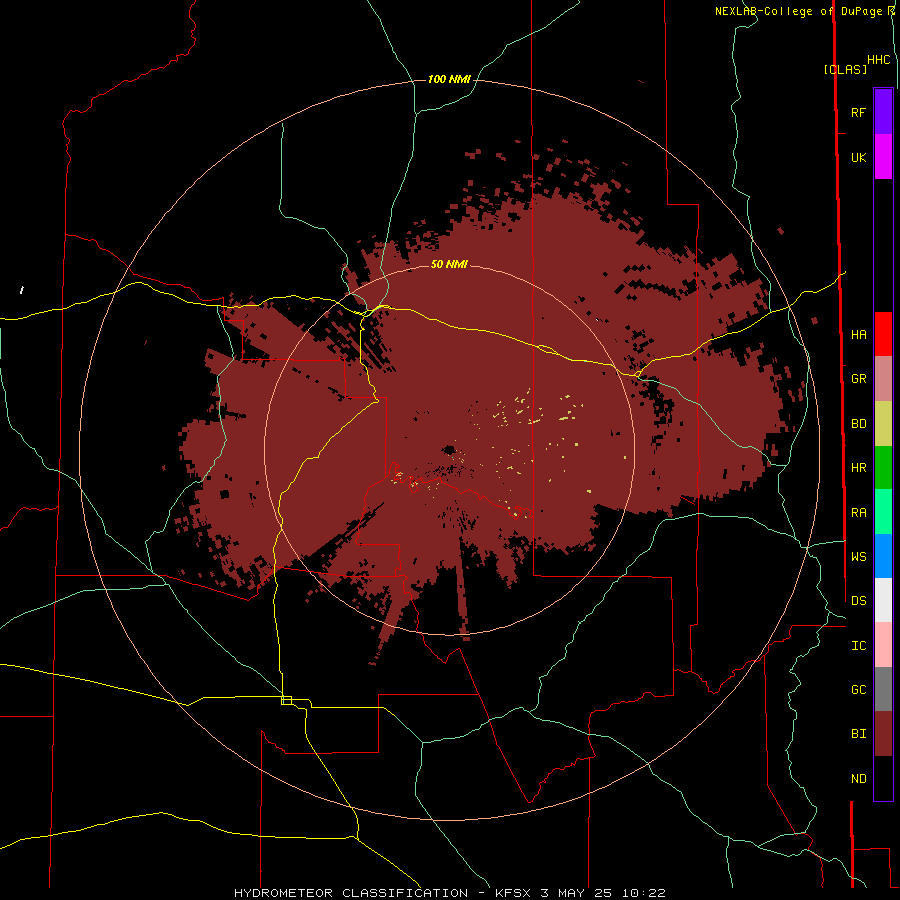The image size is (900, 900).
Task: Click the "ND" legend label
Action: coord(858,779)
